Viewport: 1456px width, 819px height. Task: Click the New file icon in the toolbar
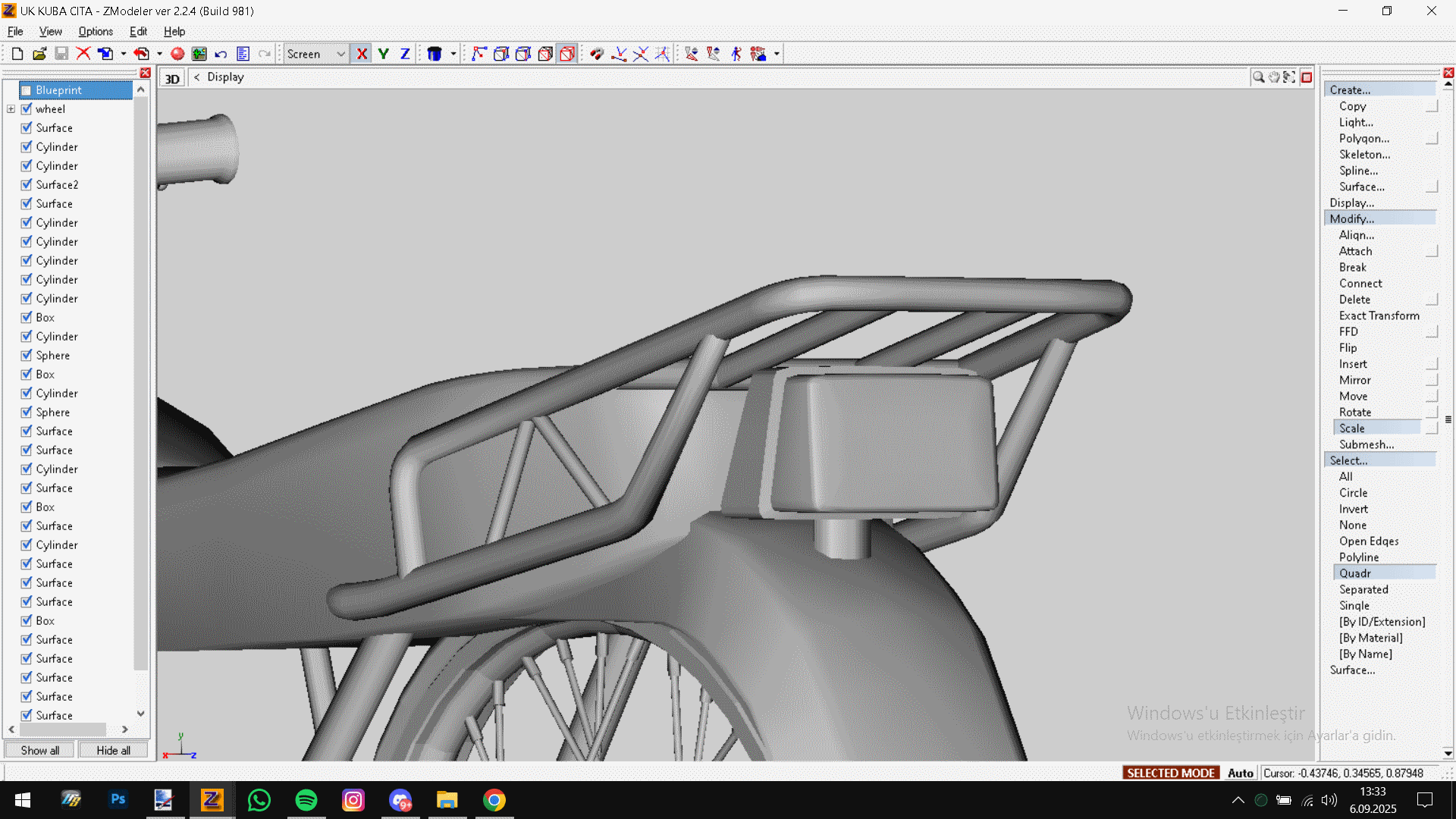tap(17, 54)
